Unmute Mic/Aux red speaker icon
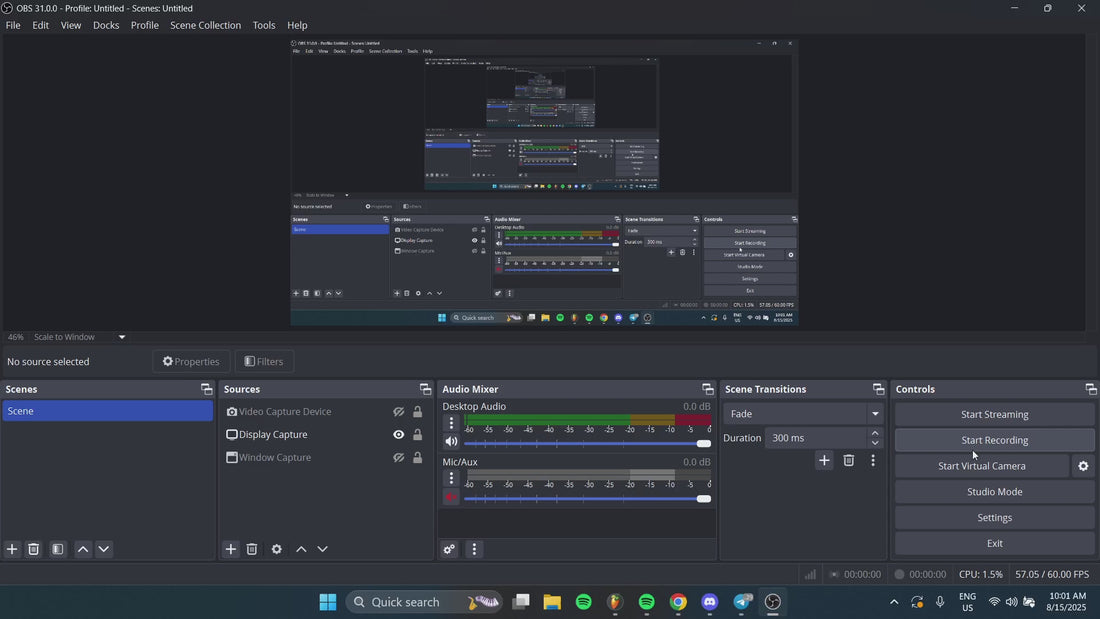This screenshot has height=619, width=1100. pos(451,498)
